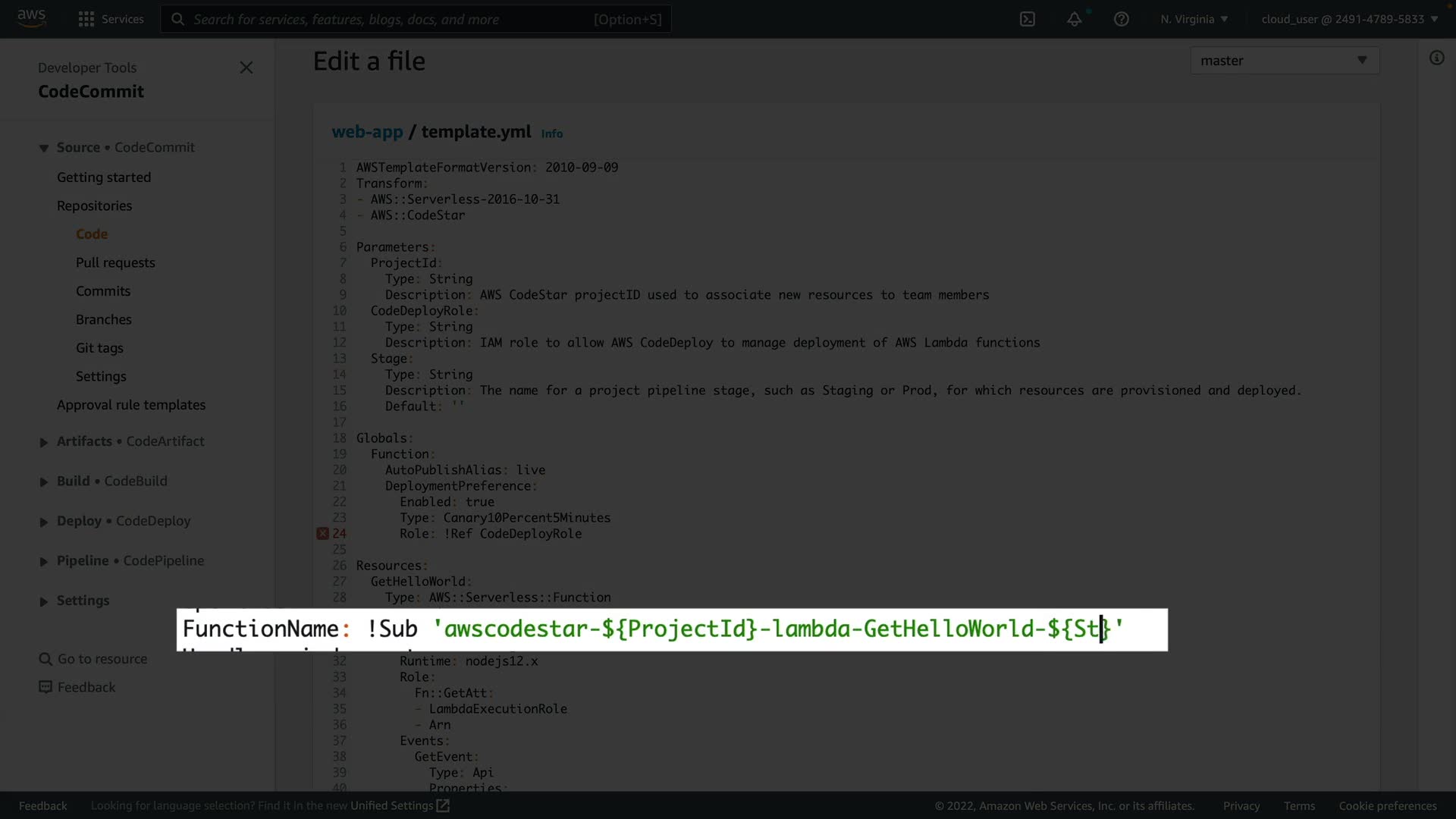Open the notifications bell

click(1074, 19)
